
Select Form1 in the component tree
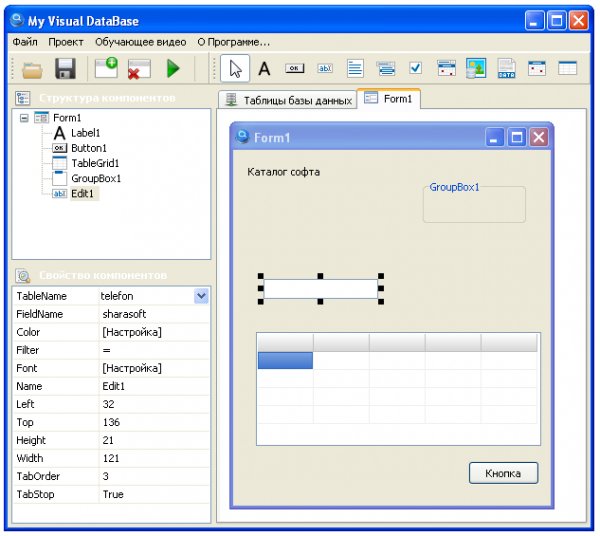click(67, 117)
